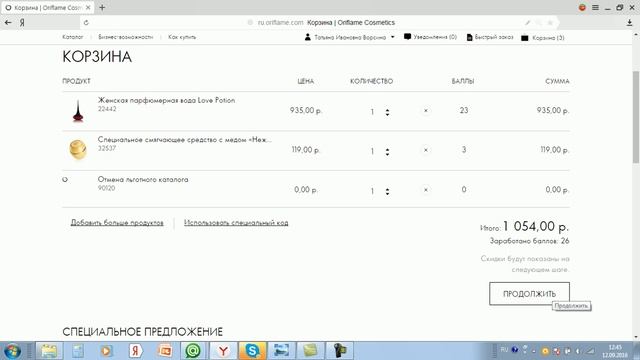Screen dimensions: 640x360
Task: Open Yandex Browser Y taskbar icon
Action: click(223, 351)
